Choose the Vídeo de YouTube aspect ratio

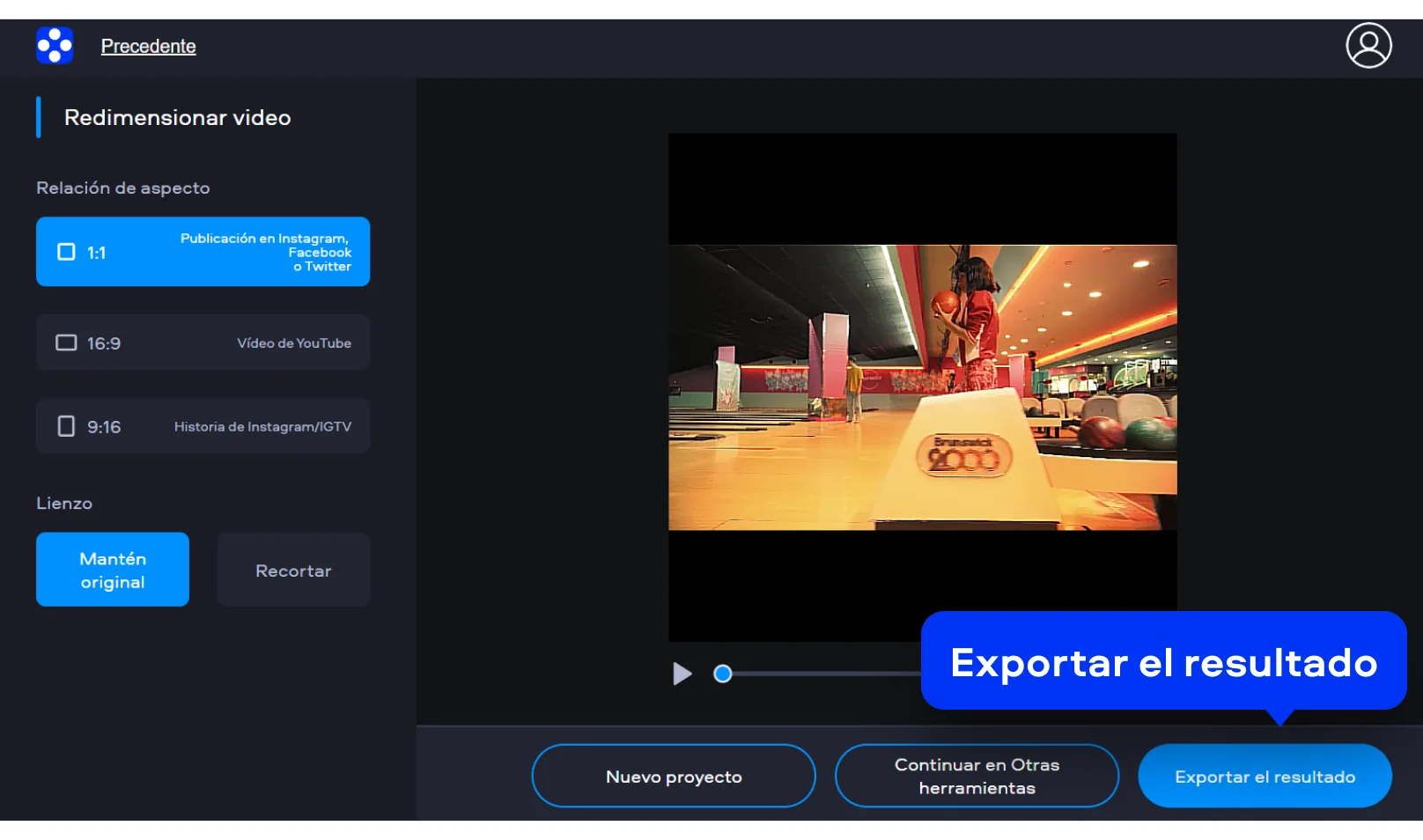293,343
